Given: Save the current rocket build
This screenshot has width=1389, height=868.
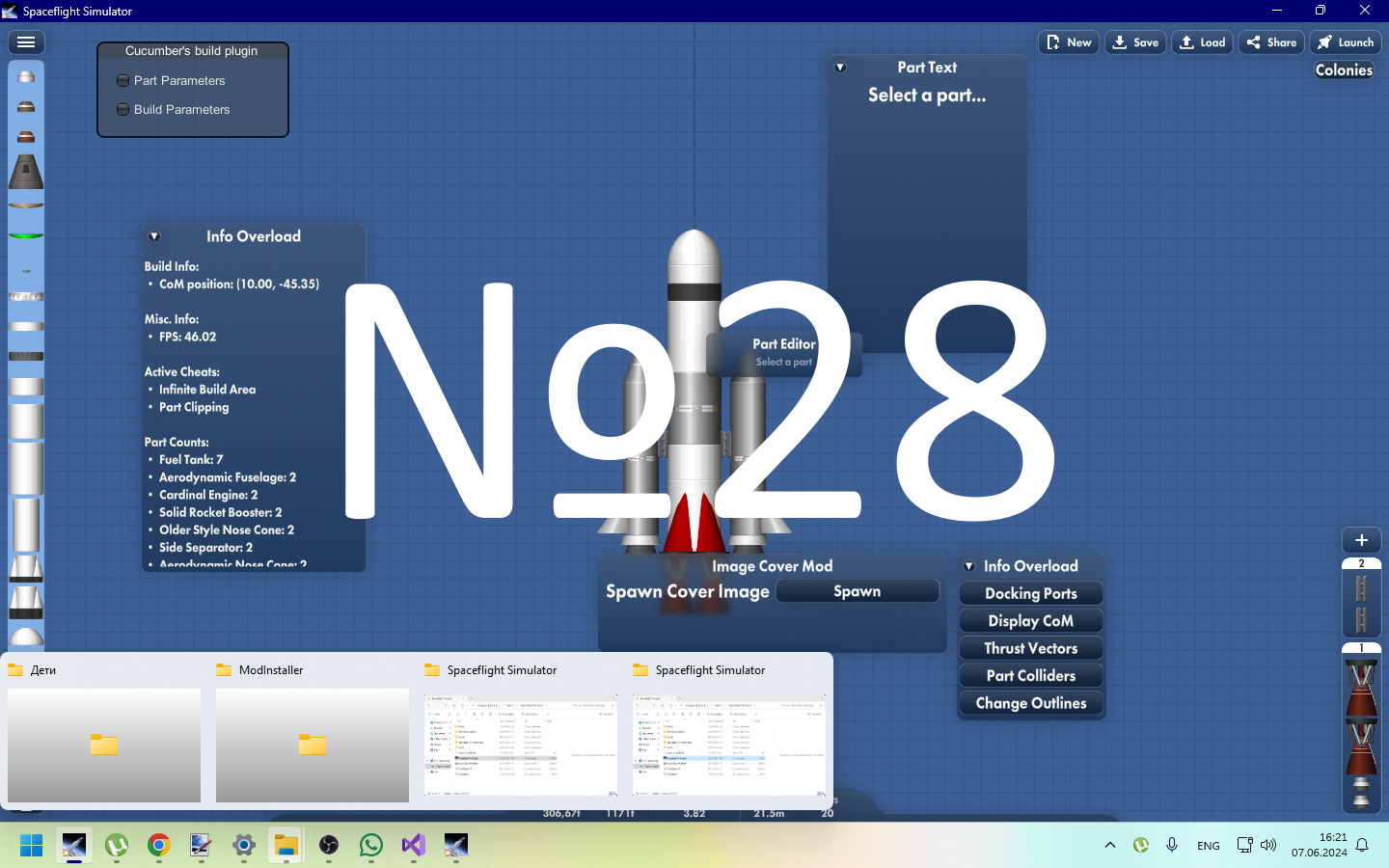Looking at the screenshot, I should [x=1135, y=42].
